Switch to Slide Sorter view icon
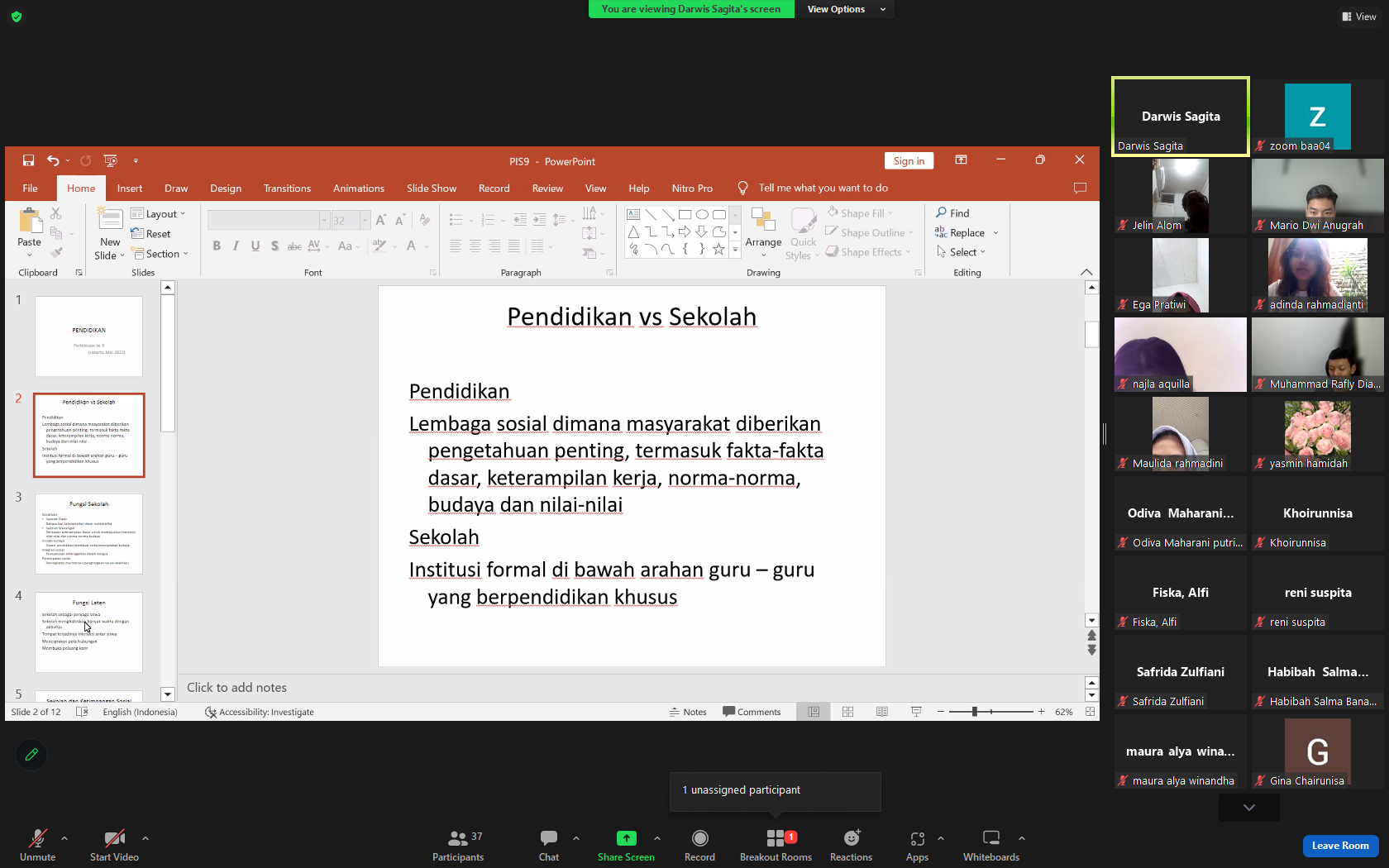Image resolution: width=1389 pixels, height=868 pixels. click(847, 712)
